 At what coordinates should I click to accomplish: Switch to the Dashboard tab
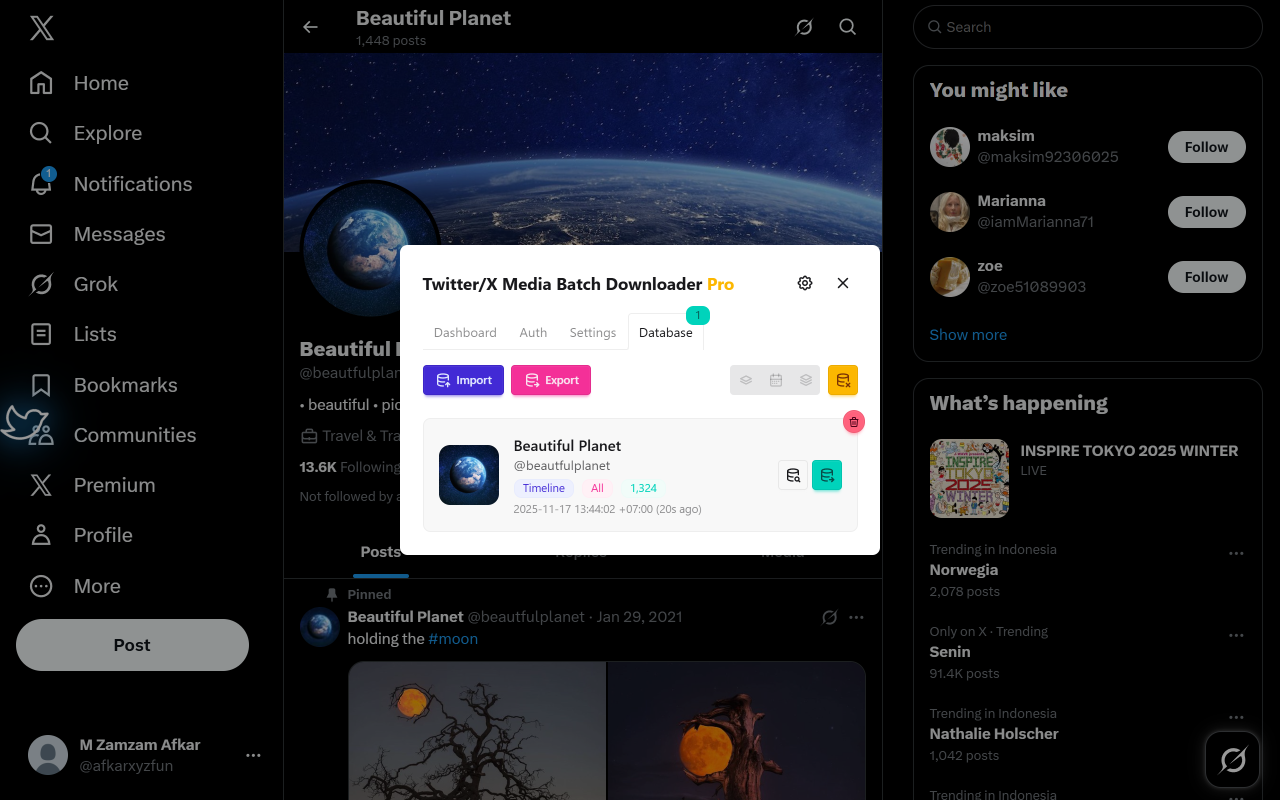[x=465, y=332]
